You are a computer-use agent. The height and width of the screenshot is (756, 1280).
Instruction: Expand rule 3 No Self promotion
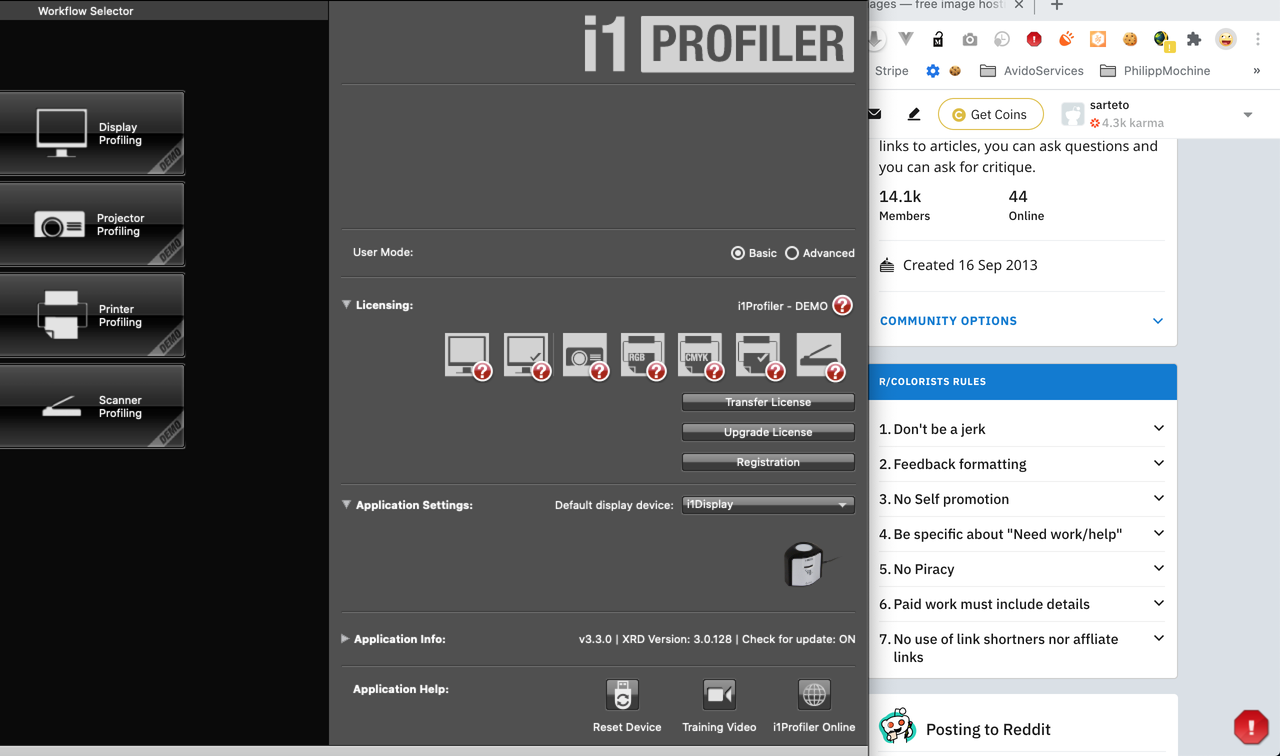pos(1159,498)
